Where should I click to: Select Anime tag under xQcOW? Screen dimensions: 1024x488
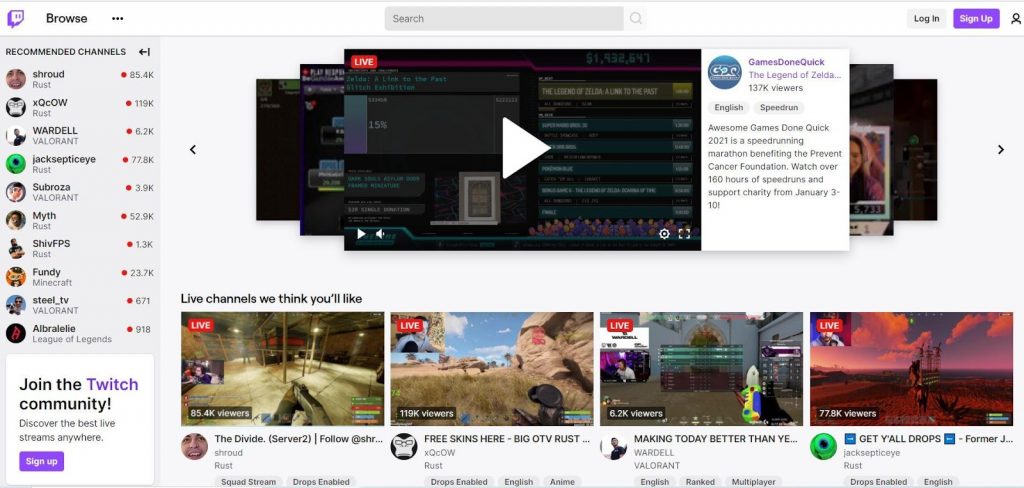point(562,482)
